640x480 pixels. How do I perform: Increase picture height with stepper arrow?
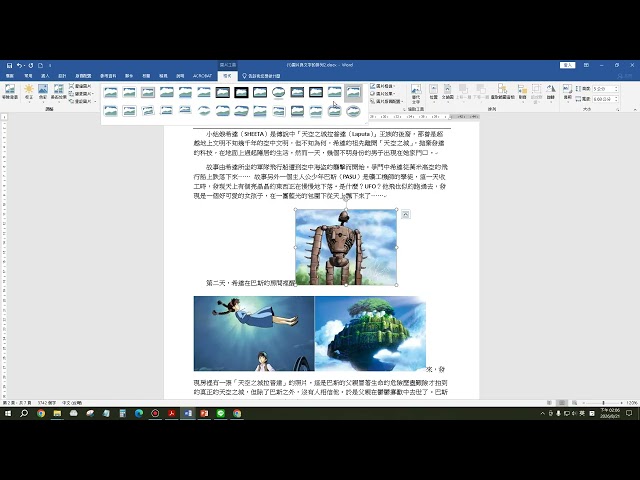[x=616, y=87]
